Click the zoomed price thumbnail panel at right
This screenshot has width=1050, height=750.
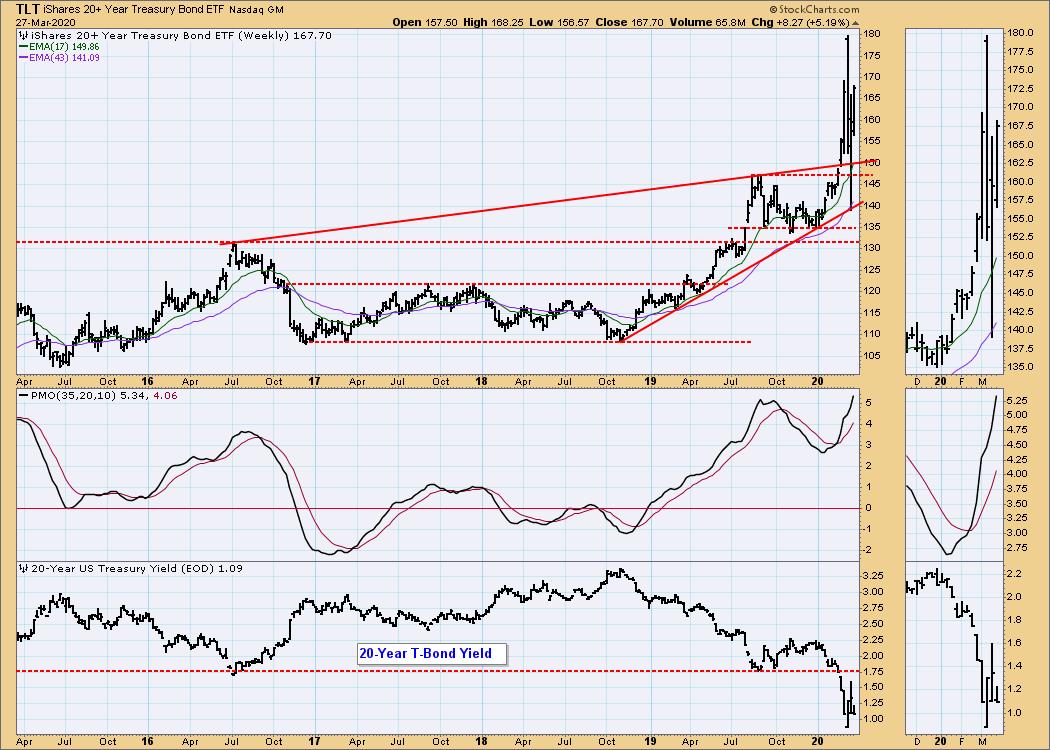pos(954,201)
